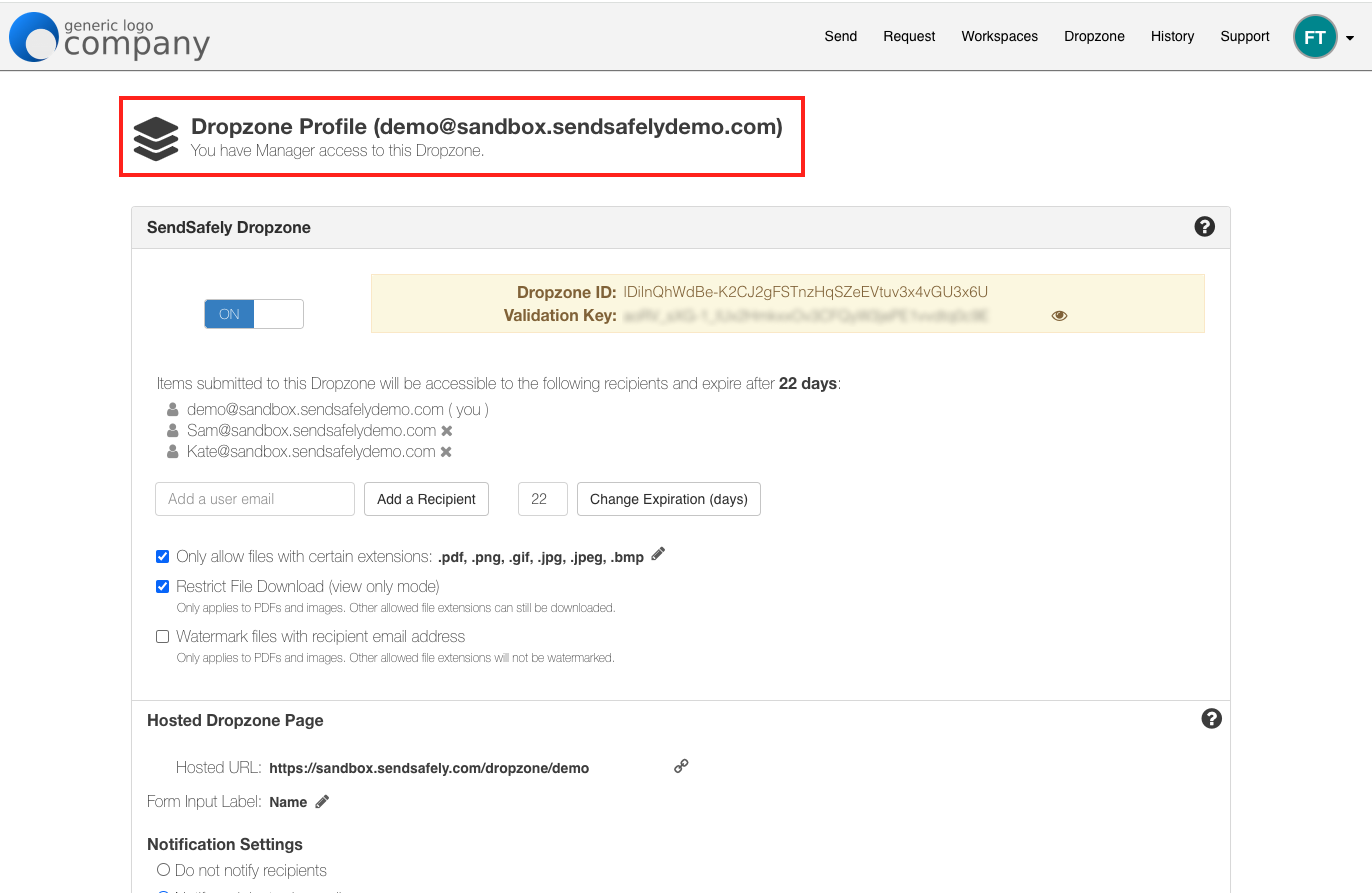Click the Add a Recipient button
The width and height of the screenshot is (1372, 893).
[x=426, y=499]
